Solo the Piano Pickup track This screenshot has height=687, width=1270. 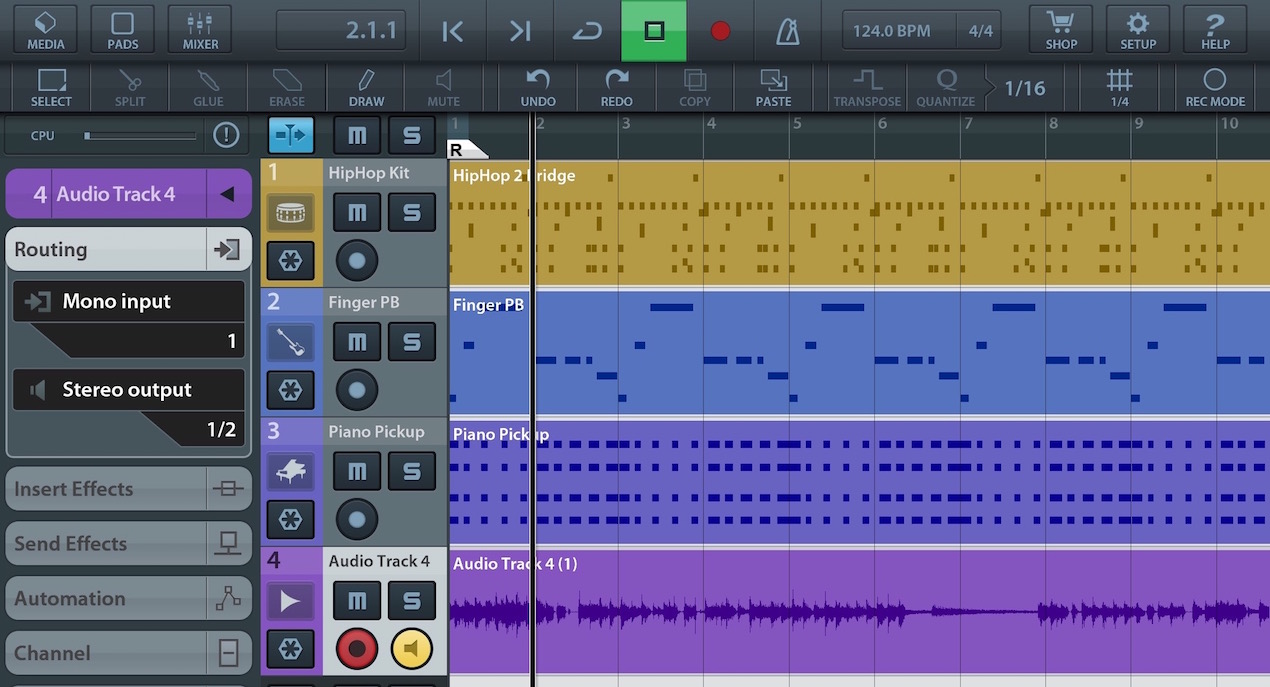pyautogui.click(x=412, y=471)
